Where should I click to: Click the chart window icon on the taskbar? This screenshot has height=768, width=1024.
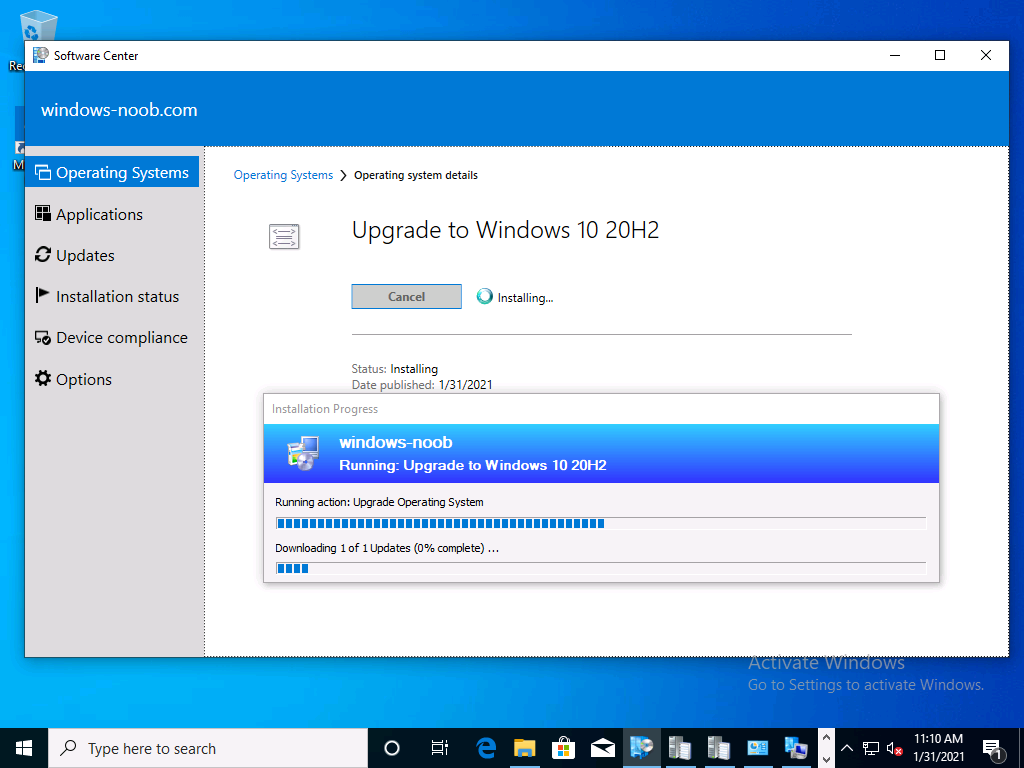758,748
